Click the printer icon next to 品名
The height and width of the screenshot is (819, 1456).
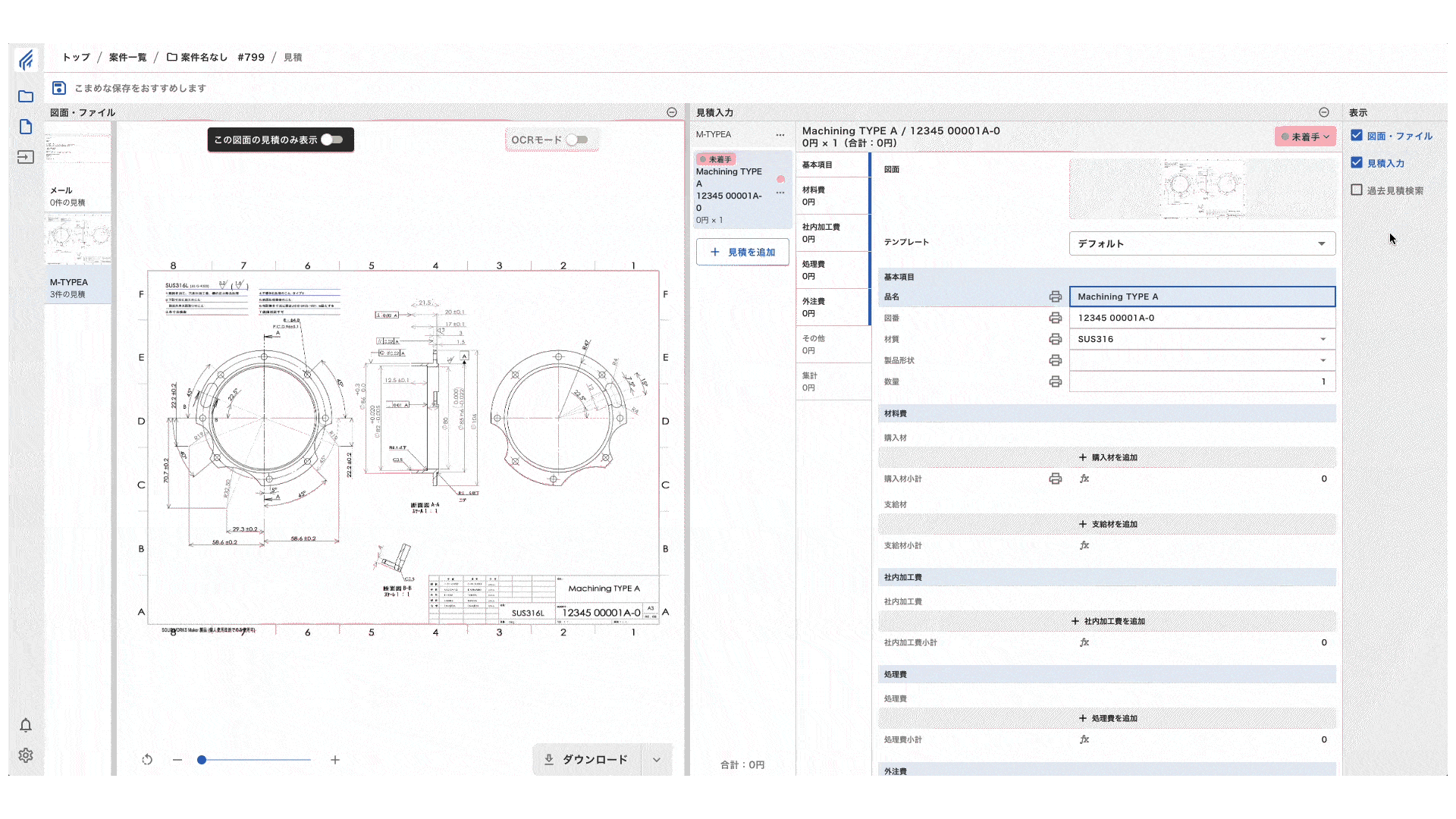click(1055, 297)
